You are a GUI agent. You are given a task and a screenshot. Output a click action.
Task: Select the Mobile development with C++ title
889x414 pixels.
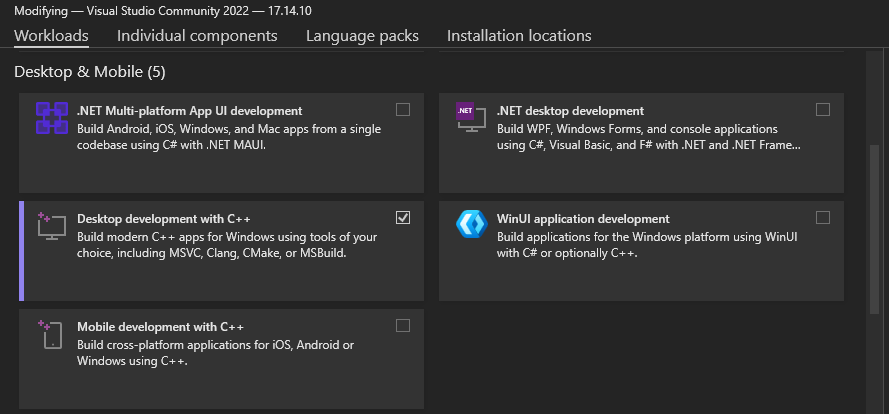[160, 327]
